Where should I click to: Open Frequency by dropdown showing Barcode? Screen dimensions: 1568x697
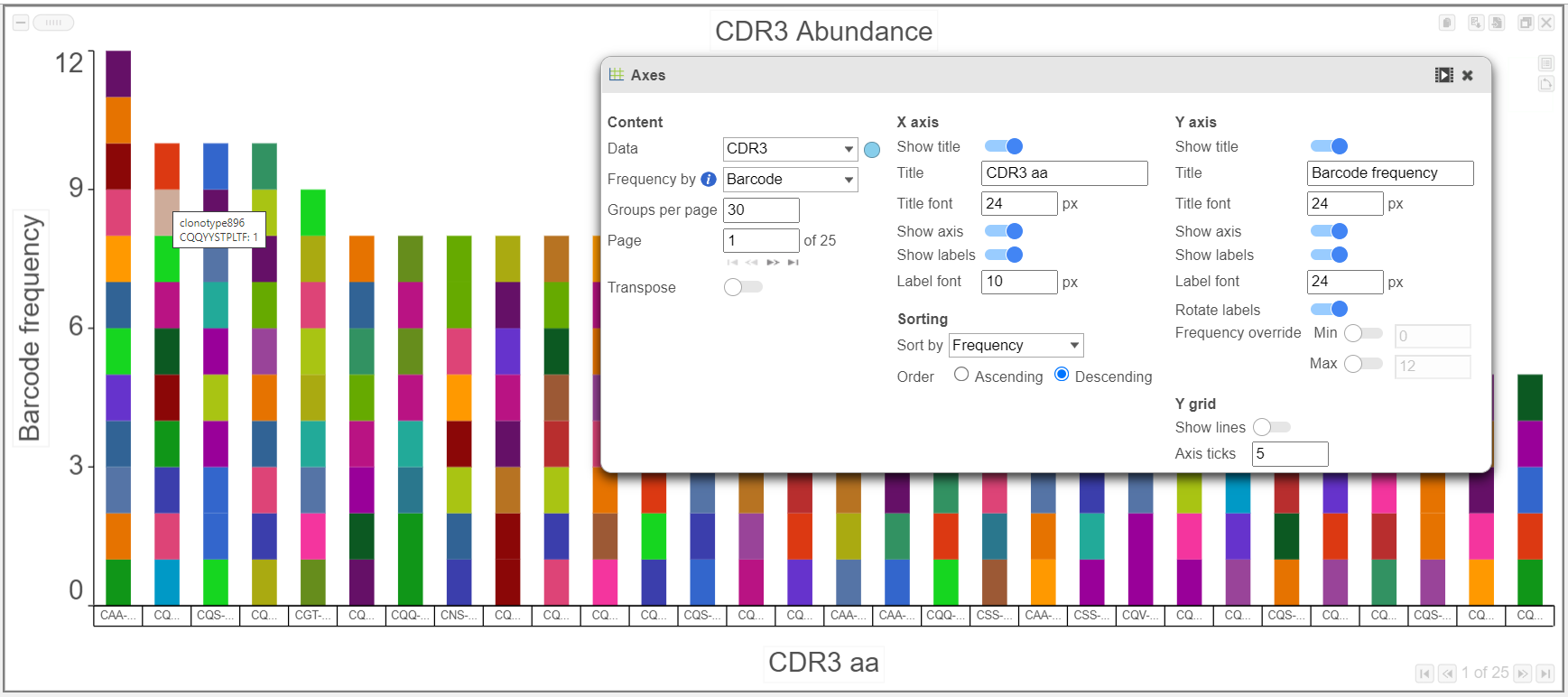[x=790, y=180]
